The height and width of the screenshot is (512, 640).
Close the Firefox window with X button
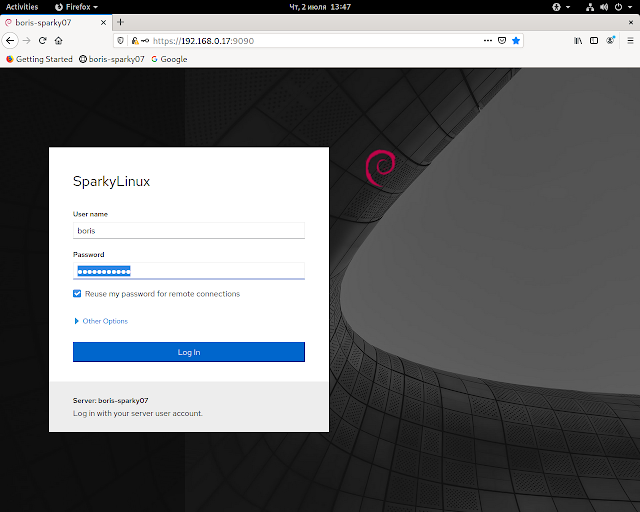[x=631, y=22]
